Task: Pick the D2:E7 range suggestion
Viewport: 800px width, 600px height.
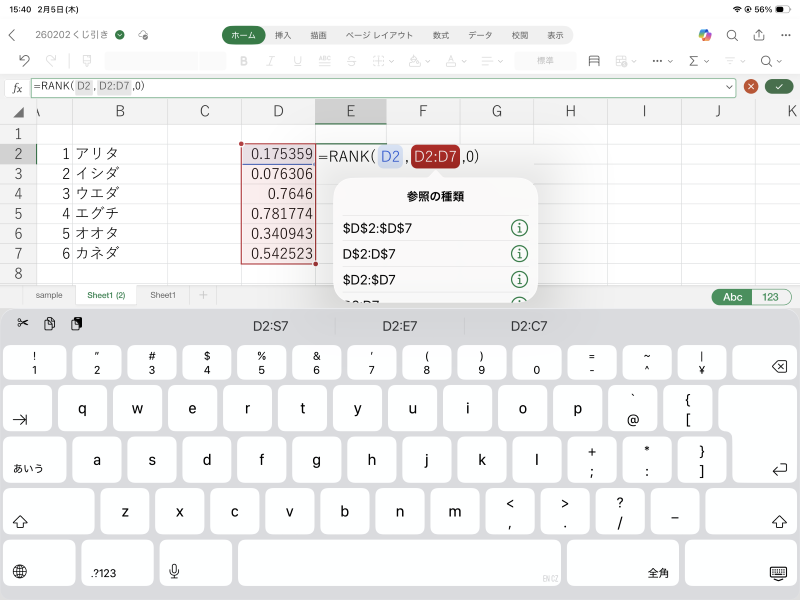Action: [x=399, y=326]
